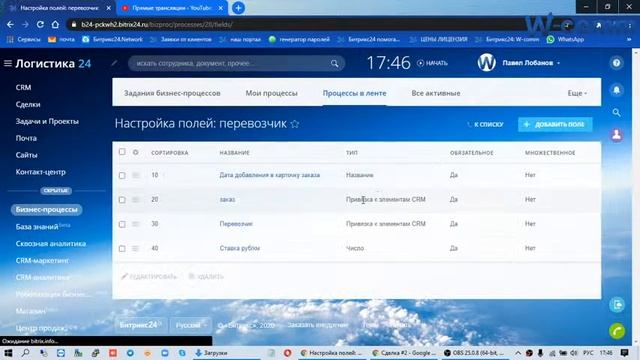Open the user avatar icon in right panel
The width and height of the screenshot is (640, 360).
point(616,134)
